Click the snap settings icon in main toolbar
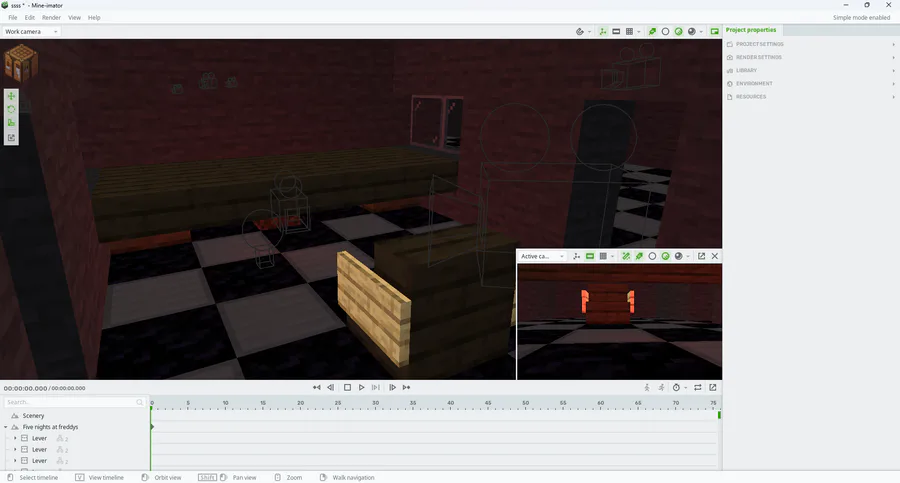Screen dimensions: 900x483 pyautogui.click(x=580, y=32)
